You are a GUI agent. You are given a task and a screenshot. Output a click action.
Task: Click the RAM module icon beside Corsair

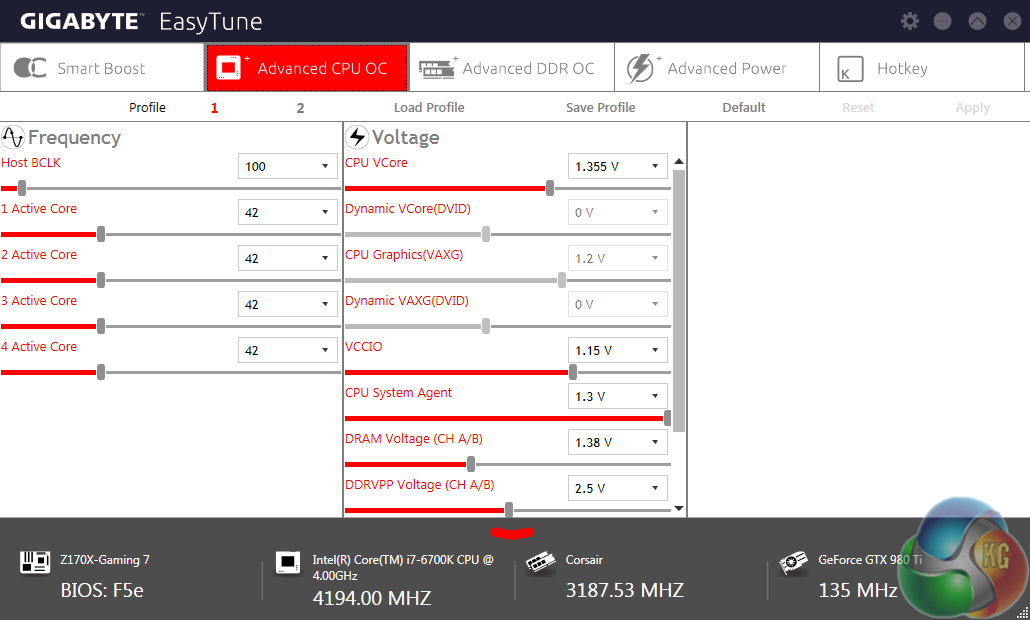click(541, 563)
